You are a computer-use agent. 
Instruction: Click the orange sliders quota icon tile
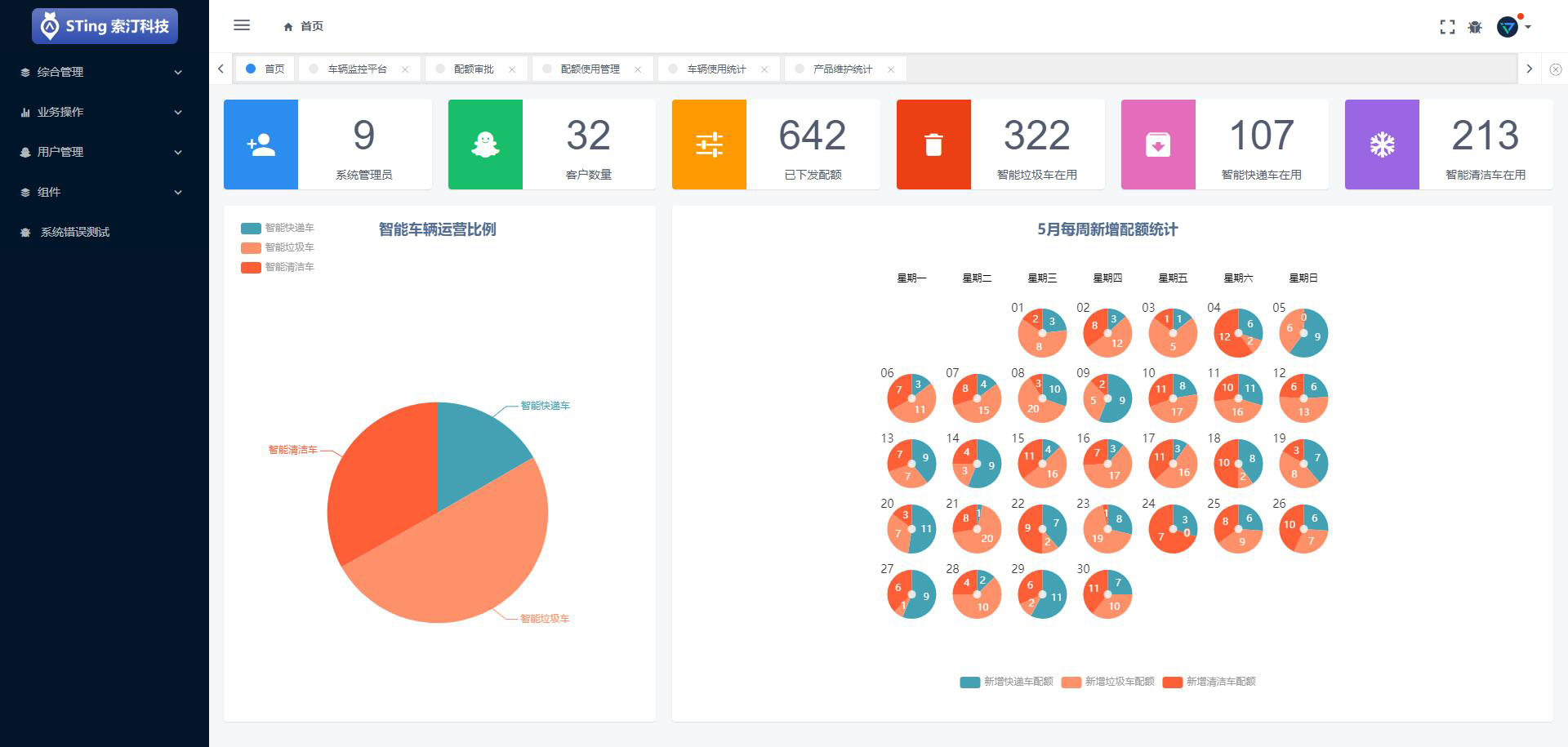tap(709, 145)
